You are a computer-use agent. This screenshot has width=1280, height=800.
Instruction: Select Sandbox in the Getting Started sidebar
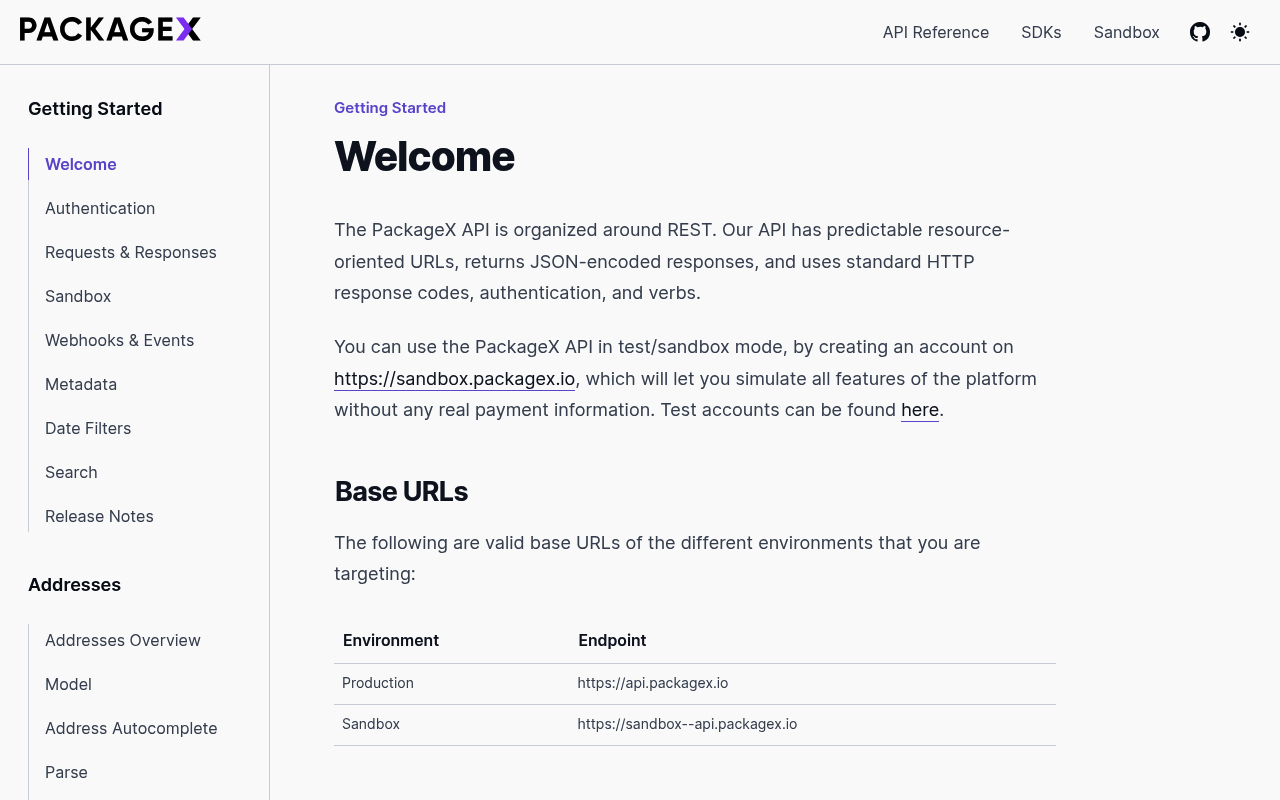click(x=78, y=296)
